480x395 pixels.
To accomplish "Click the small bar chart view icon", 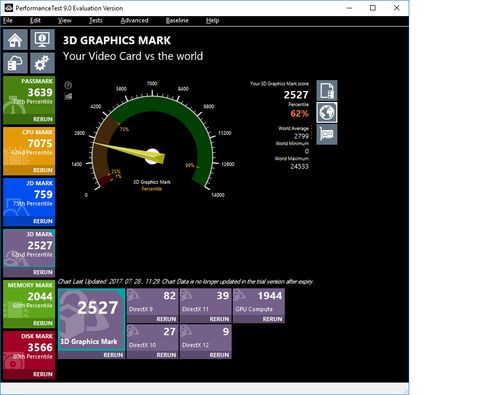I will click(x=68, y=97).
